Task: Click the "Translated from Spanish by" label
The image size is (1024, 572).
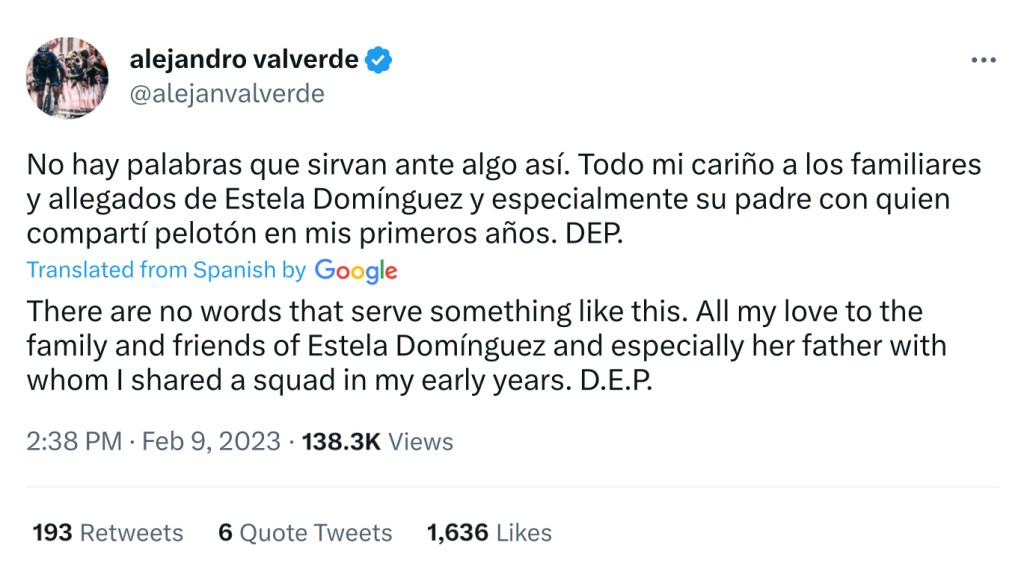Action: (x=166, y=270)
